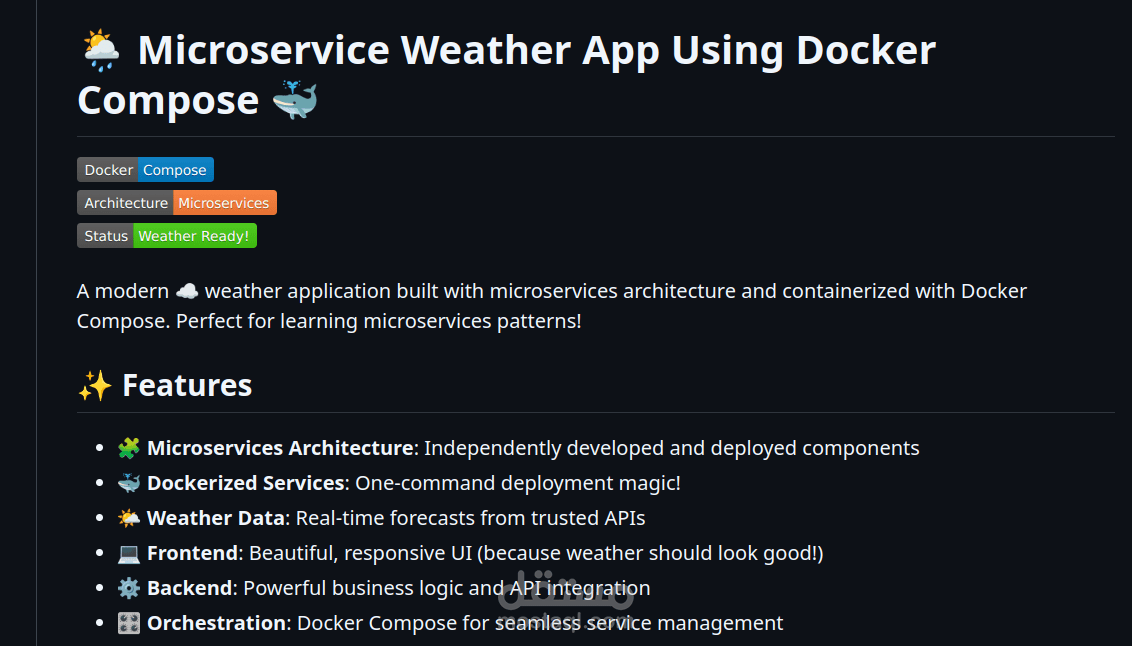Select the Features section heading
The image size is (1132, 646).
pyautogui.click(x=187, y=384)
